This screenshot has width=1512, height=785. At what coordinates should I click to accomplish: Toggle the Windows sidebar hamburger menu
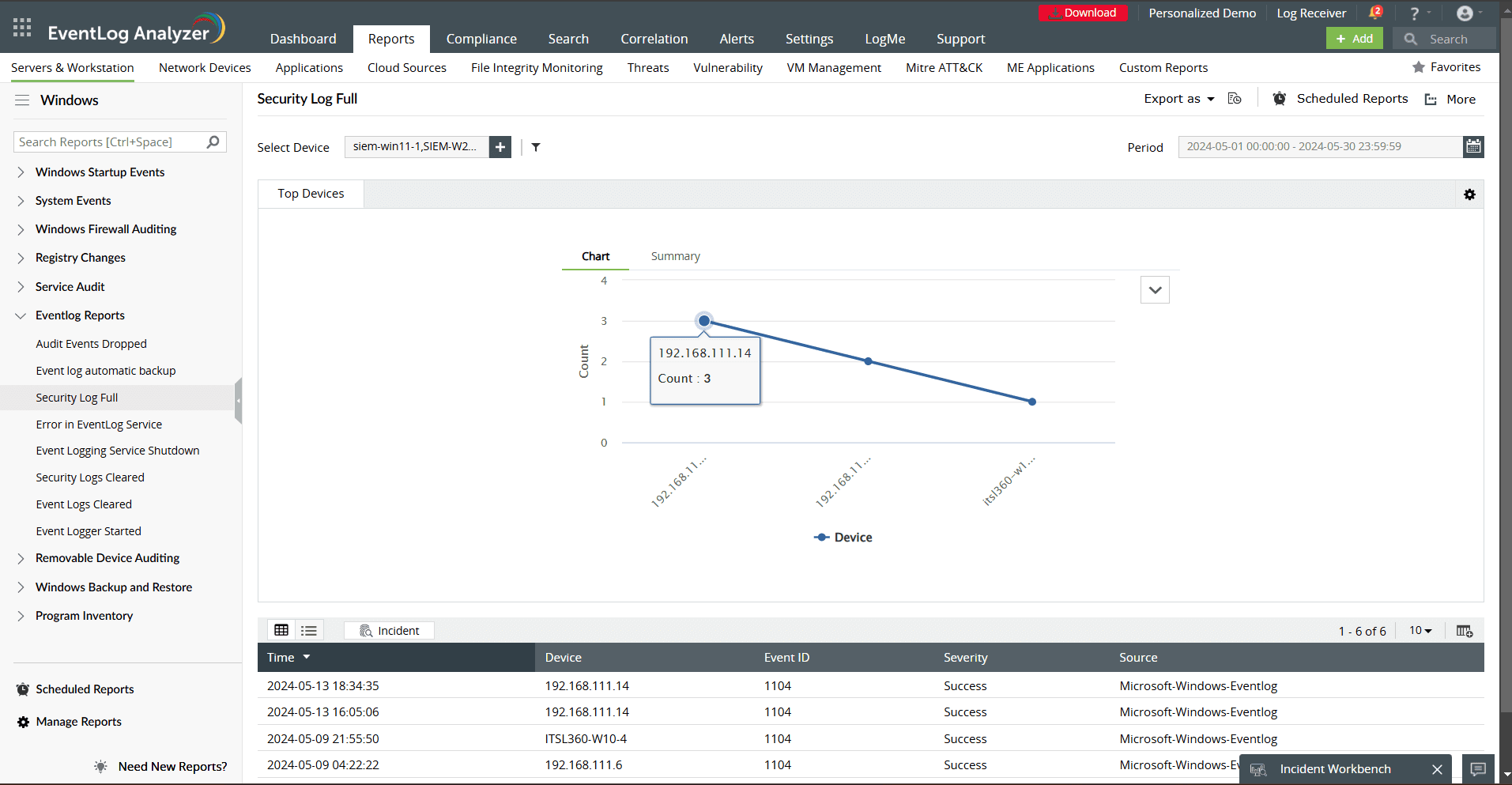(22, 100)
